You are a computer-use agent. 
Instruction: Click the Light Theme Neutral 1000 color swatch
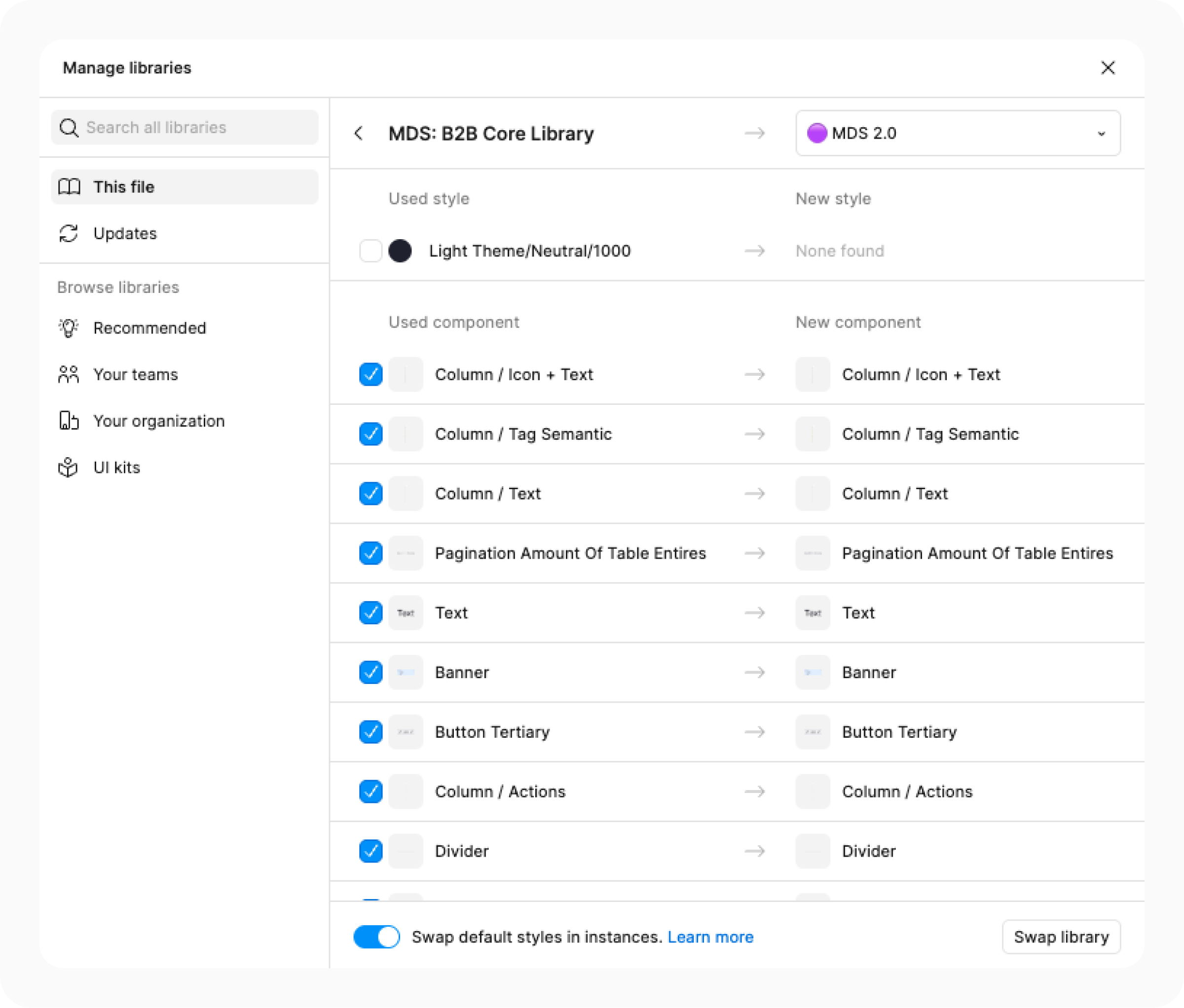(400, 251)
